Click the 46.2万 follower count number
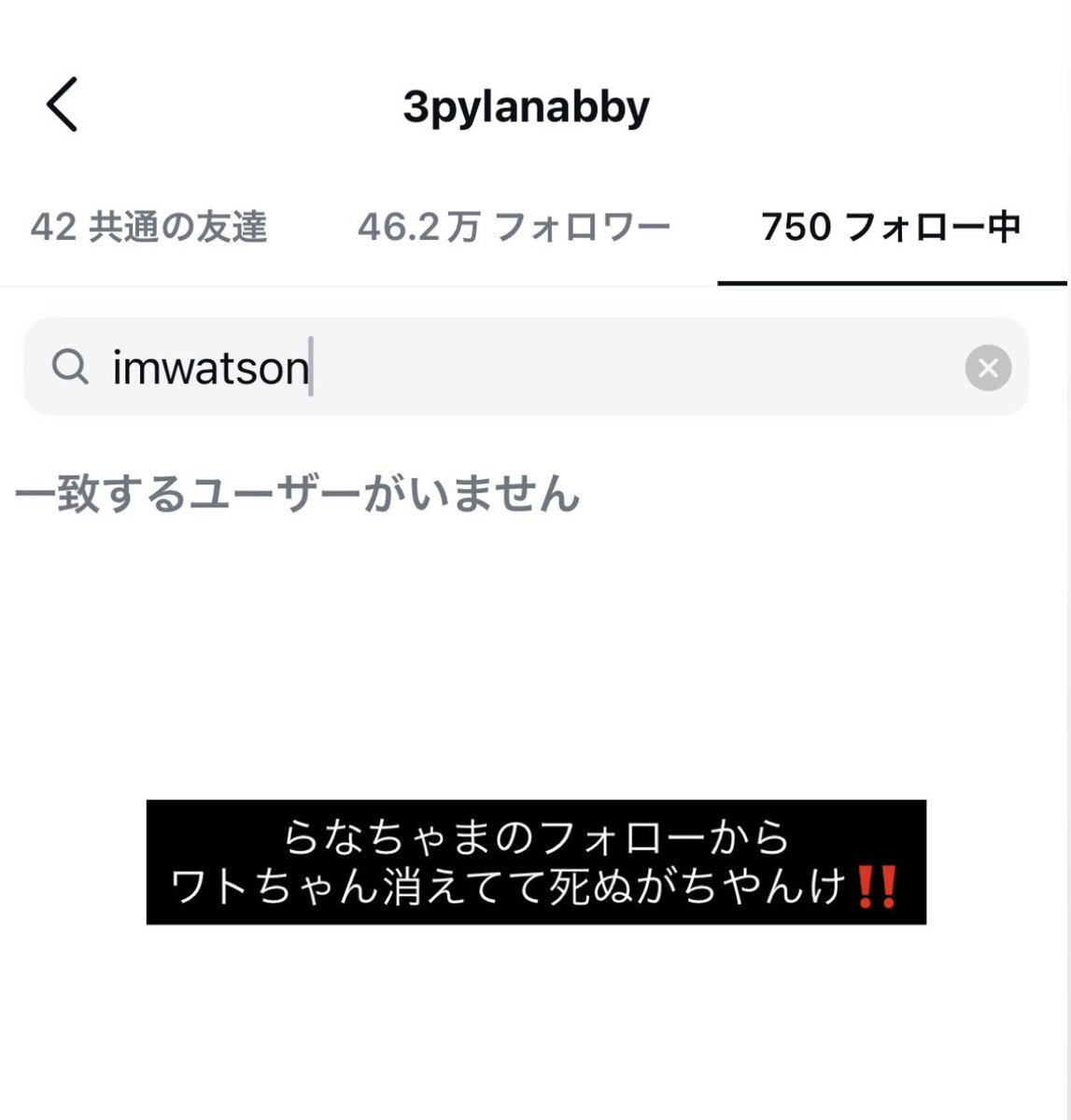 pos(418,227)
